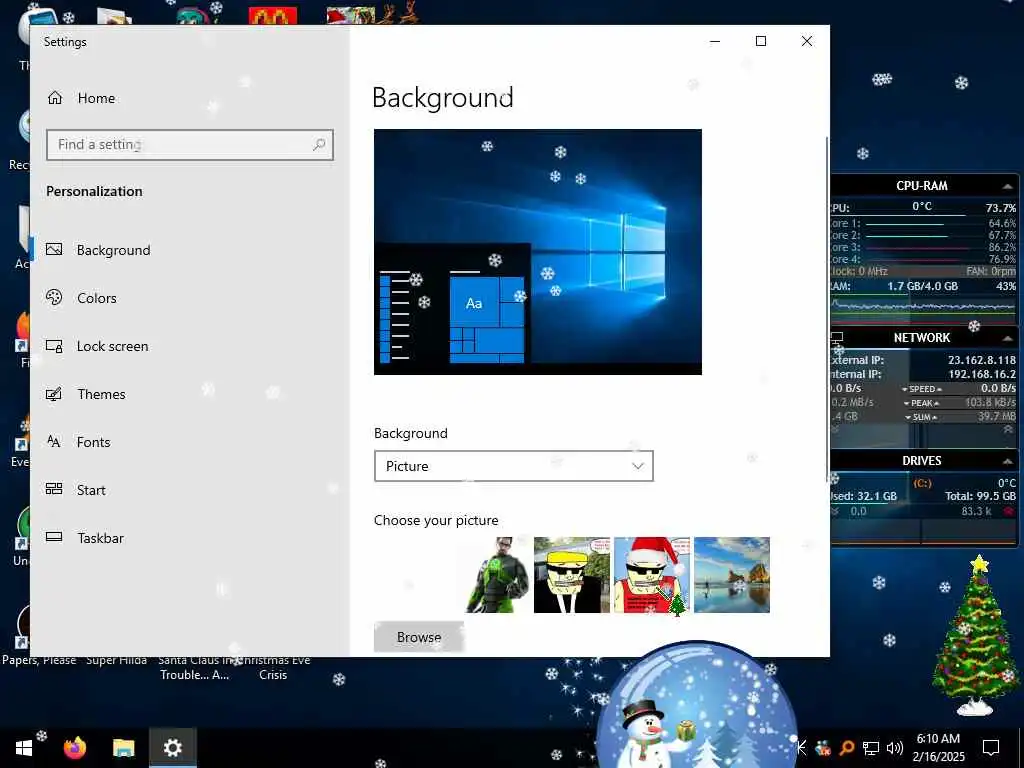Screen dimensions: 1024x768
Task: Click the orange magnifier tray icon
Action: coord(846,748)
